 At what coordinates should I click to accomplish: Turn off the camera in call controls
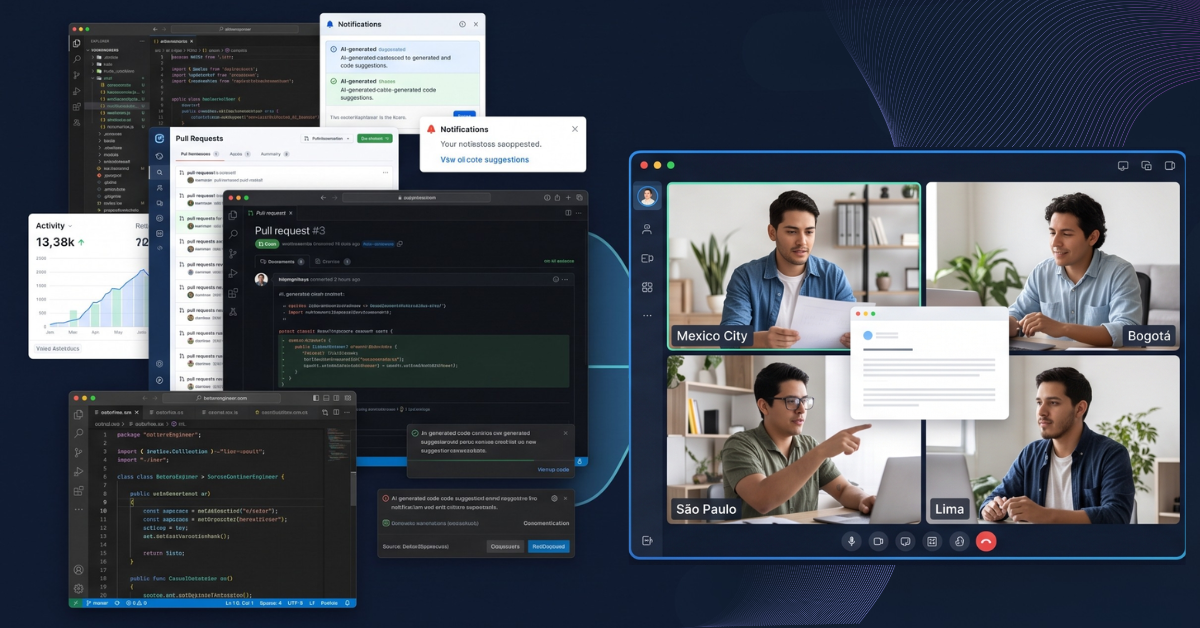point(878,541)
